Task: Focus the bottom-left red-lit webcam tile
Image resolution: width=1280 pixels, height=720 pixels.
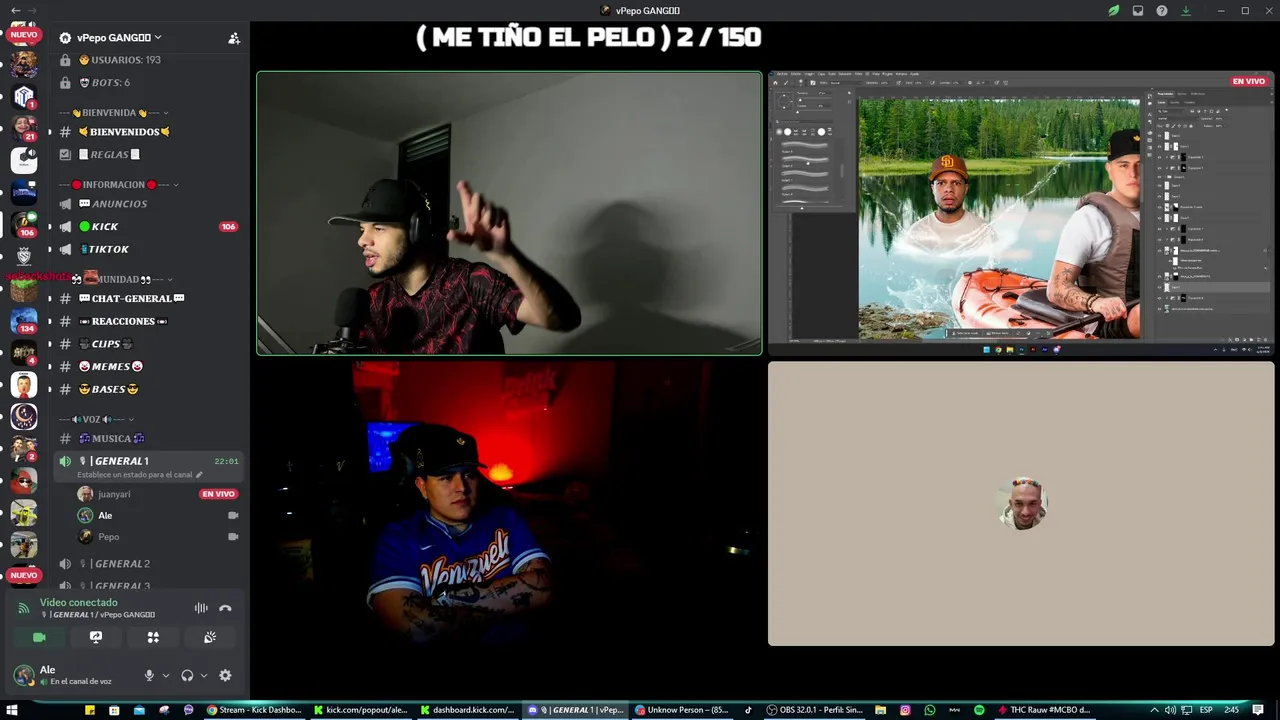Action: (x=509, y=503)
